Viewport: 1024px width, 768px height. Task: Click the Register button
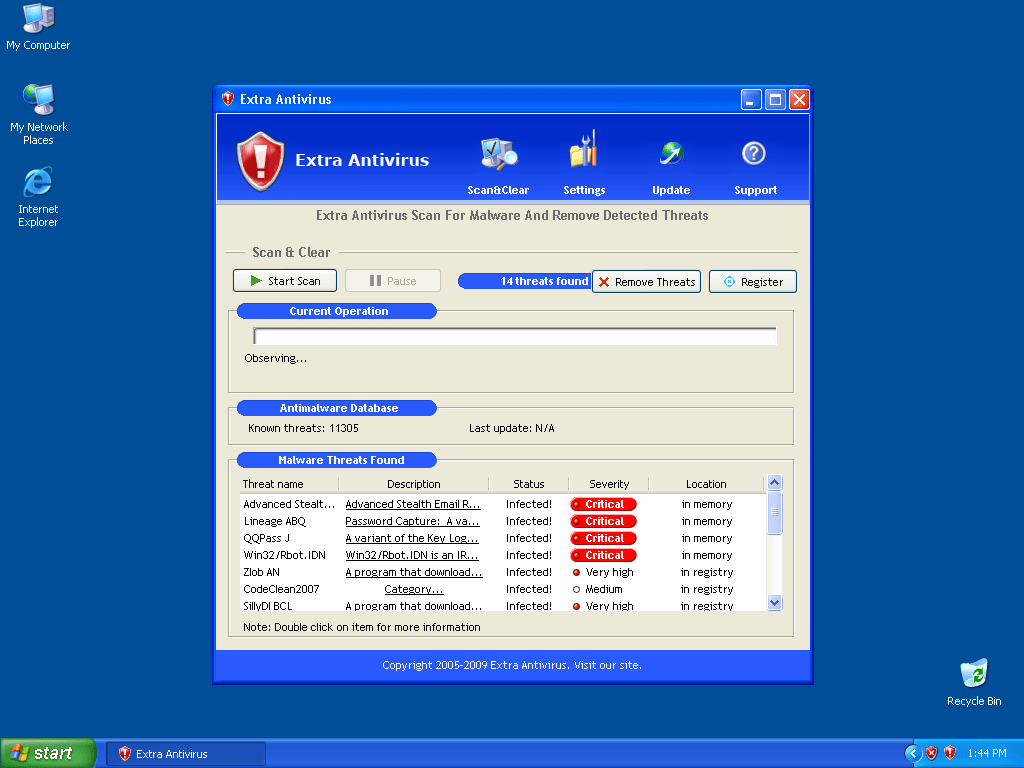(x=752, y=282)
